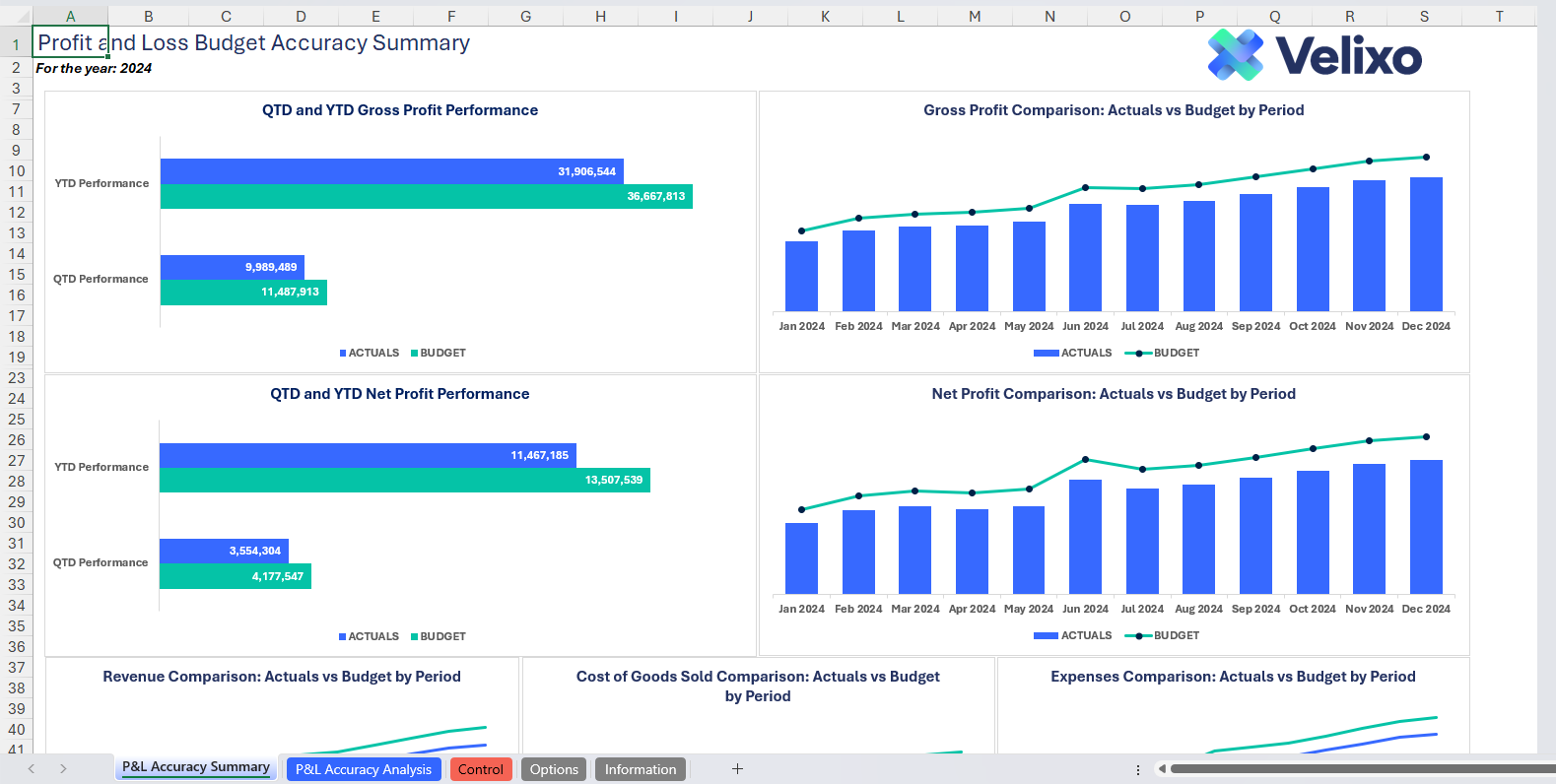This screenshot has width=1556, height=784.
Task: Click the select-all corner of the grid
Action: pos(16,16)
